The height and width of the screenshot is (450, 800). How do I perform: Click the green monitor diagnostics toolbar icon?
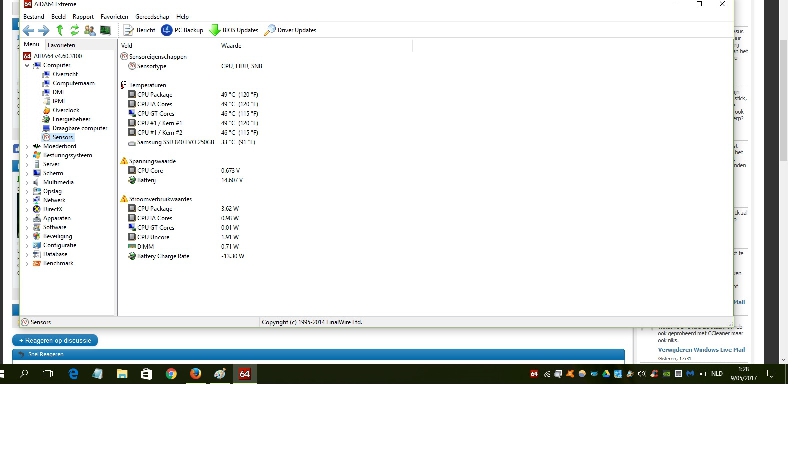coord(105,30)
